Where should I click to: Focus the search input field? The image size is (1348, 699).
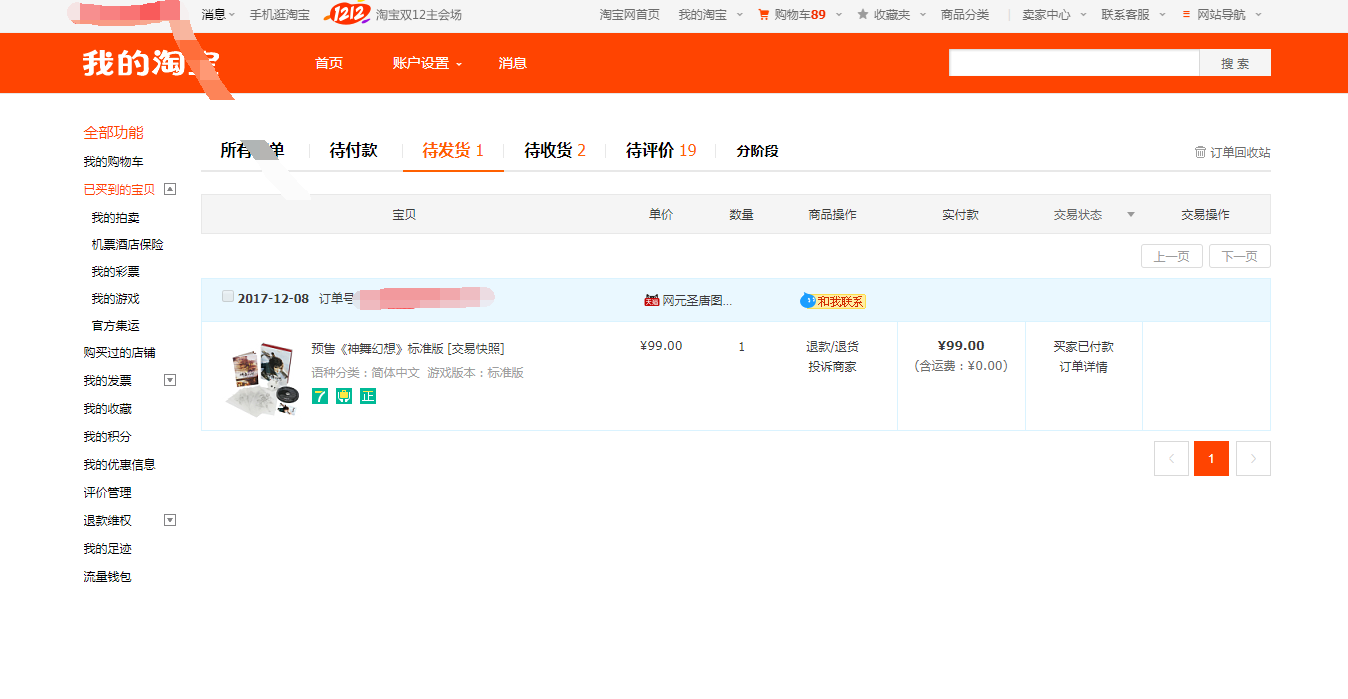(x=1074, y=63)
